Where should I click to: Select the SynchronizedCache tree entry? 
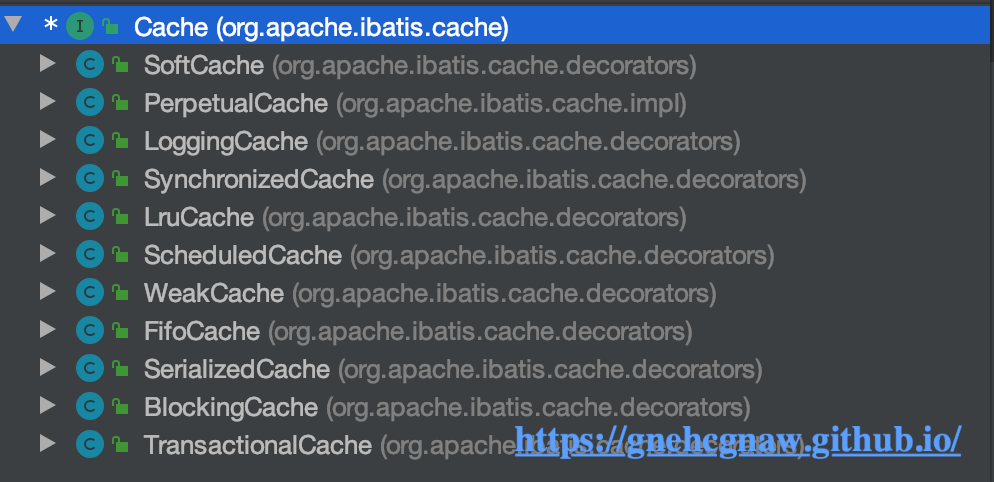[x=474, y=179]
